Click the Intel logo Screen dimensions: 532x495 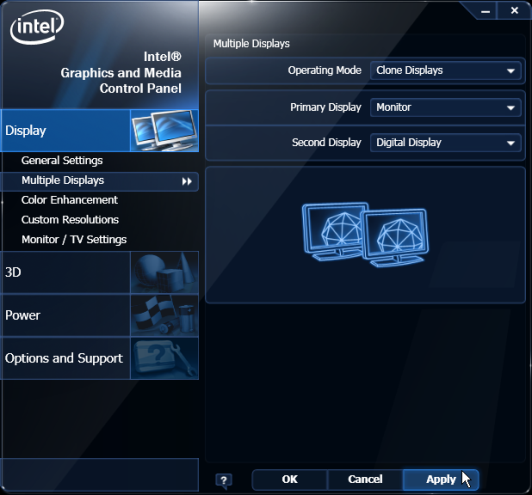coord(37,27)
